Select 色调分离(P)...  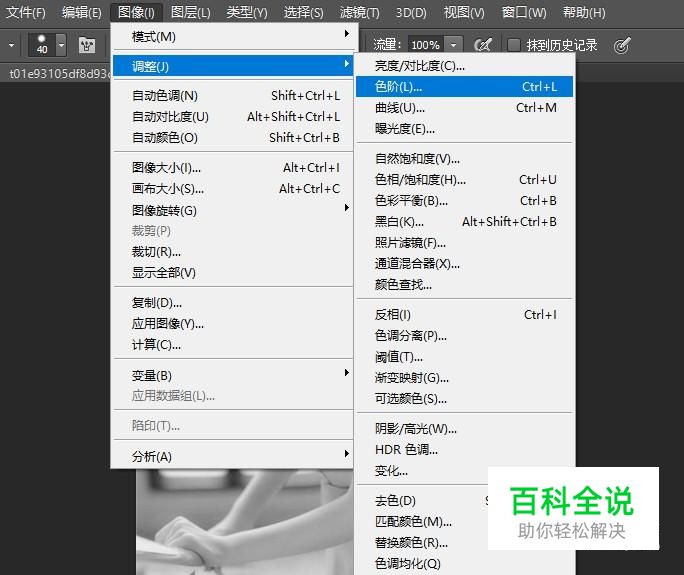pos(464,335)
